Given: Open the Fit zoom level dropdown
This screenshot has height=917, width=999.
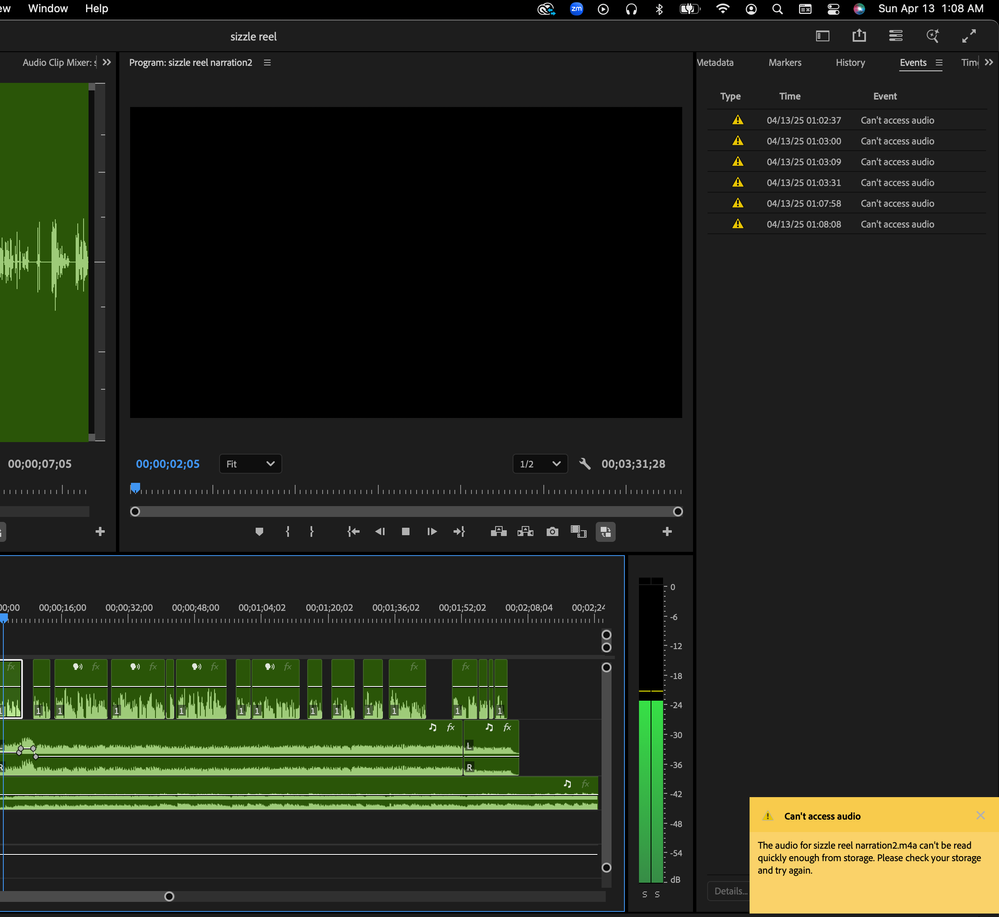Looking at the screenshot, I should [x=250, y=464].
